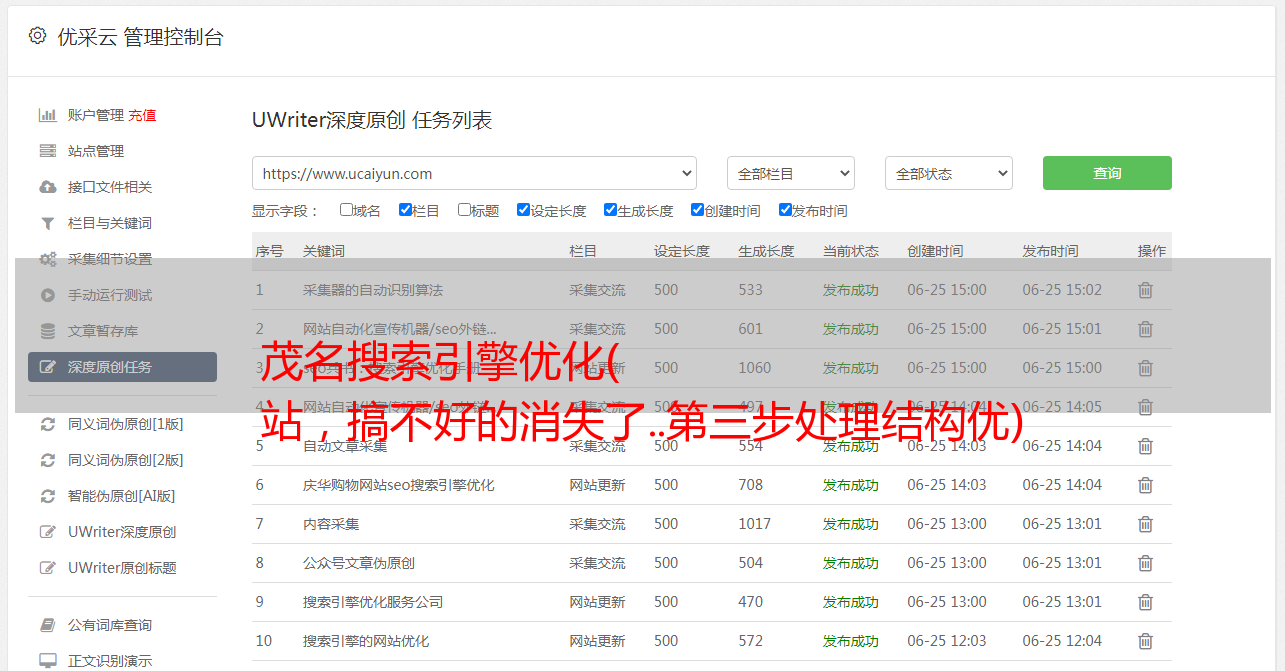Click keyword 搜索引擎的网站优化
This screenshot has height=671, width=1285.
[x=366, y=641]
